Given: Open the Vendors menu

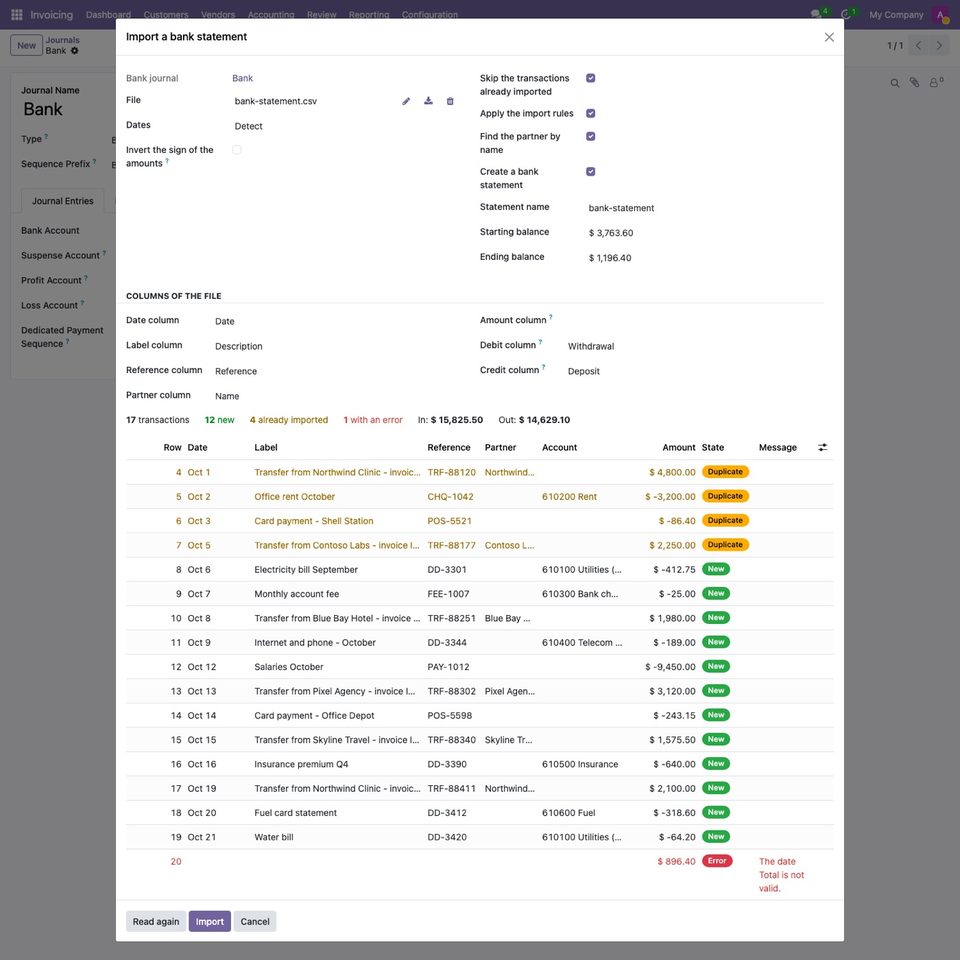Looking at the screenshot, I should [x=218, y=14].
